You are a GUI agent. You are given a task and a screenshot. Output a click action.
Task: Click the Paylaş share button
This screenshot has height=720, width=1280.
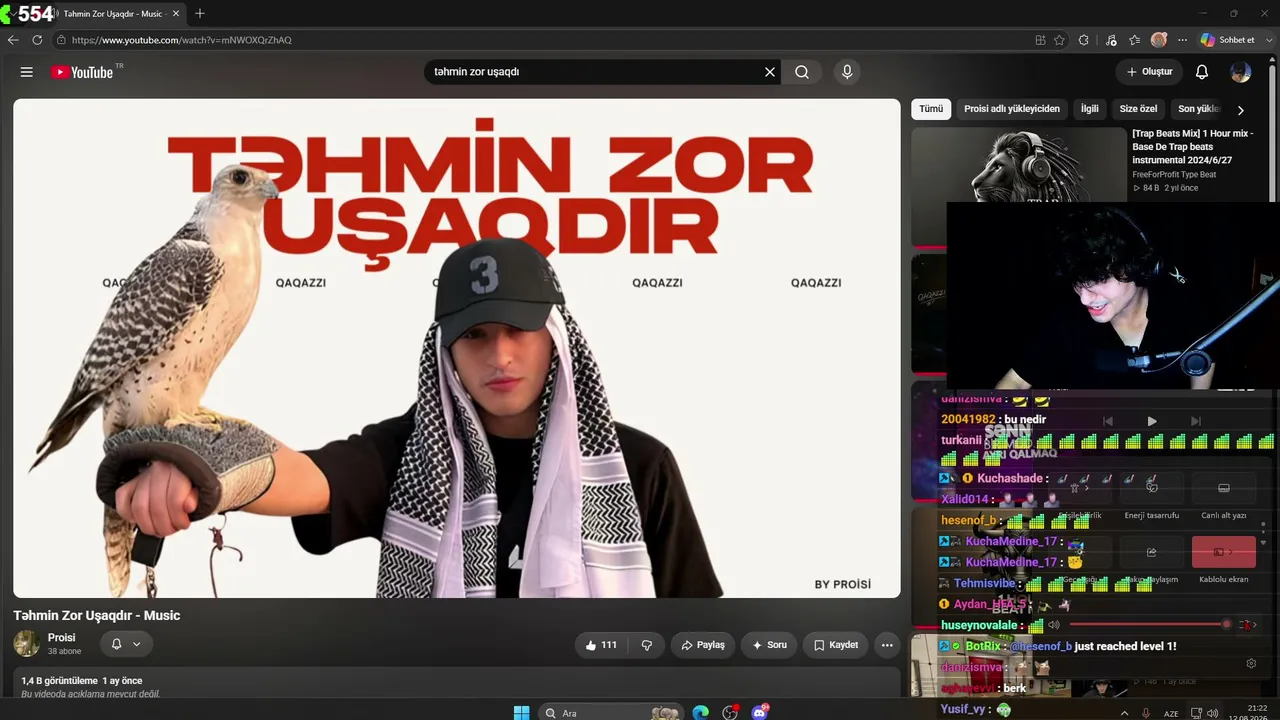pos(703,645)
